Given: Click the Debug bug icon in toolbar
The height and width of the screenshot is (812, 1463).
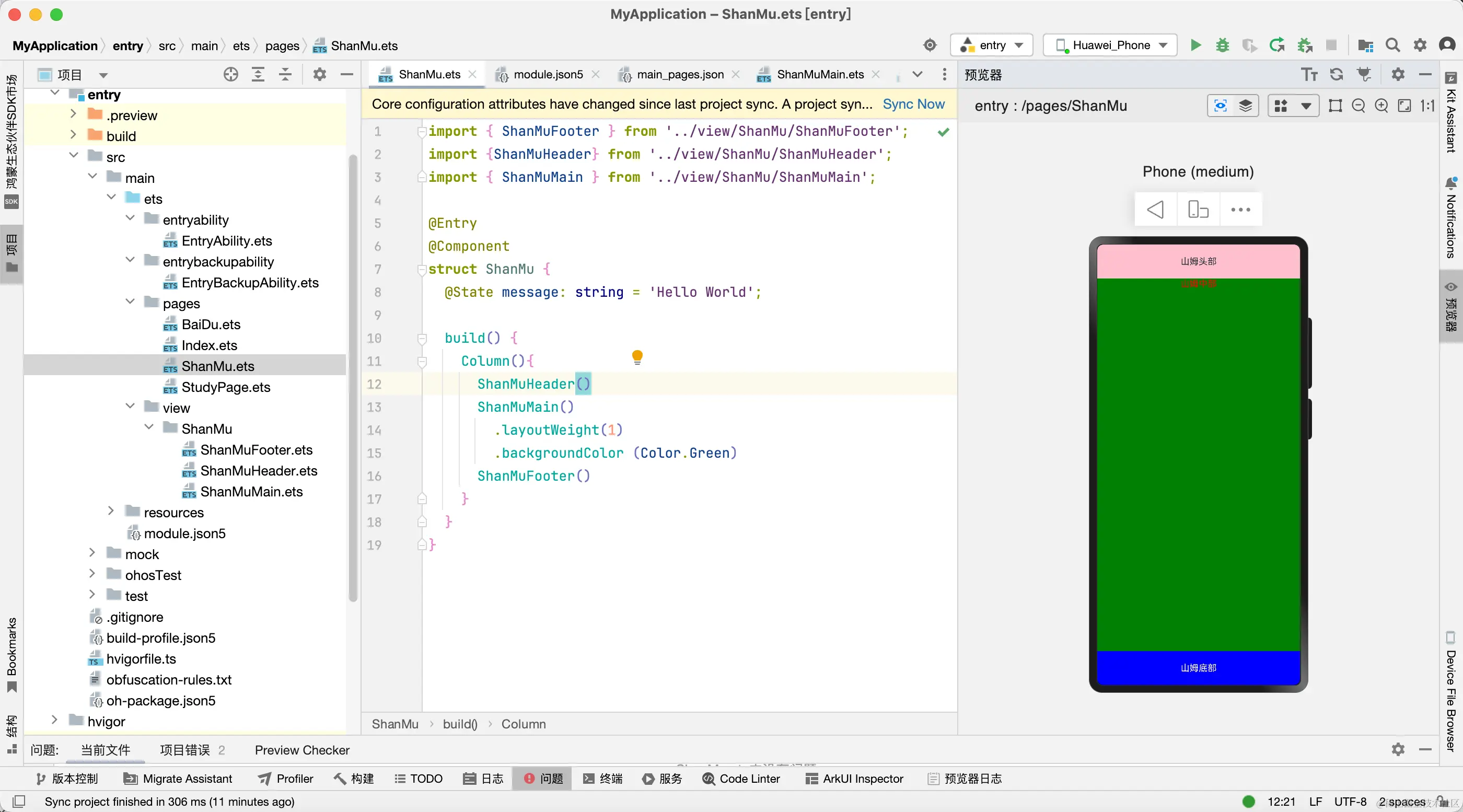Looking at the screenshot, I should [1222, 45].
